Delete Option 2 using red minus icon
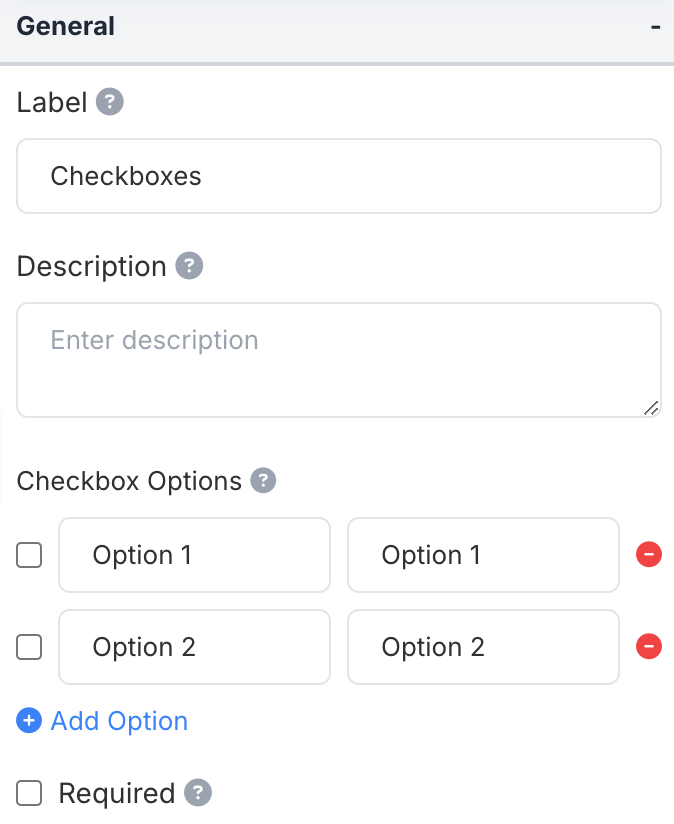The image size is (674, 824). click(649, 647)
